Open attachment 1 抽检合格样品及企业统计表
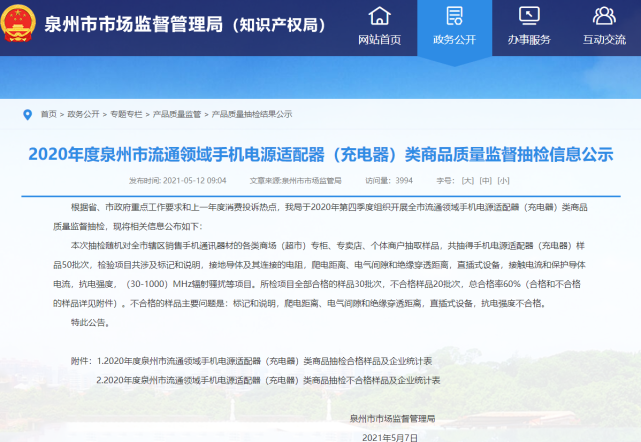 click(x=264, y=361)
